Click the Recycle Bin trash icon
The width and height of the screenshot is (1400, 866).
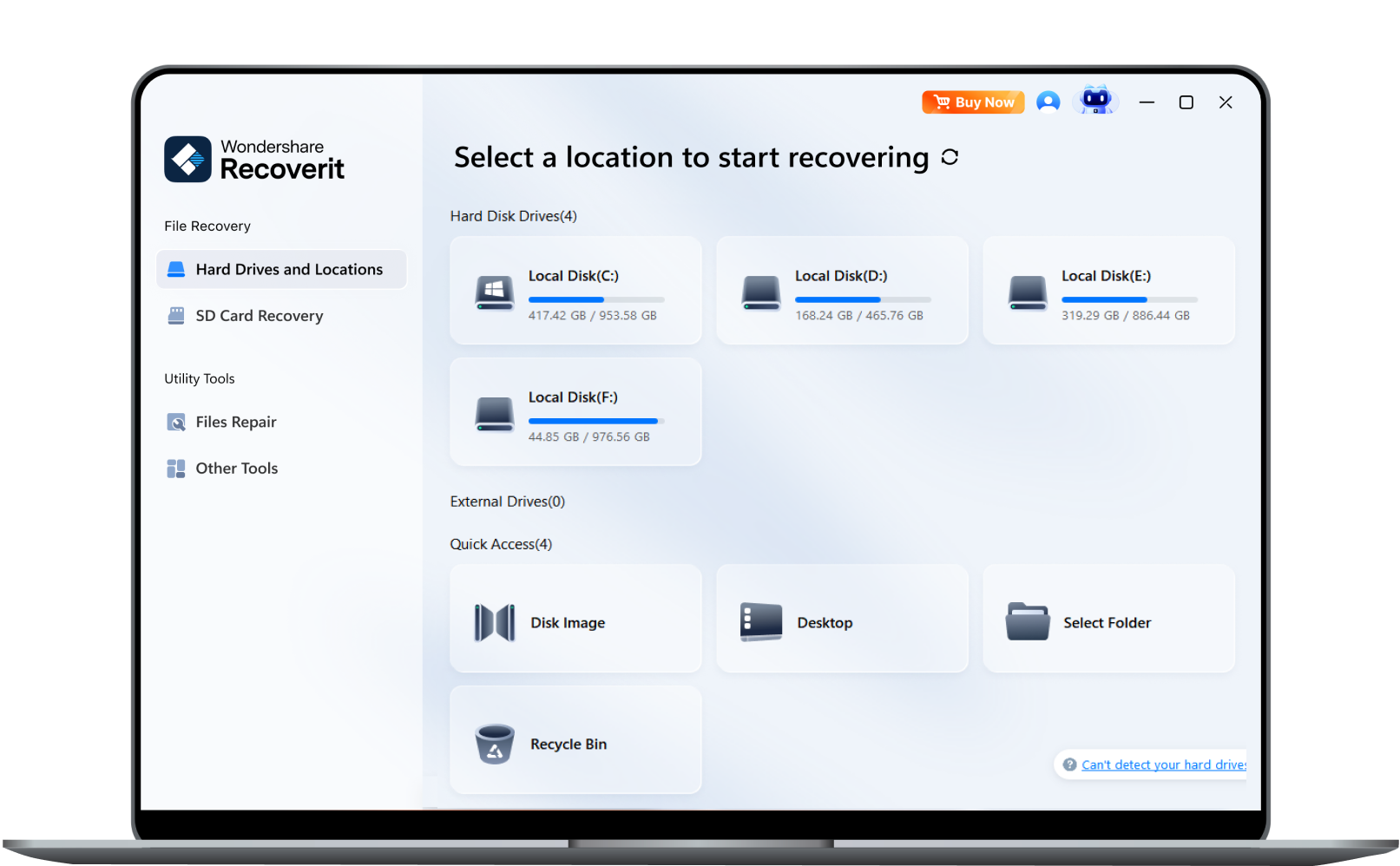click(495, 745)
